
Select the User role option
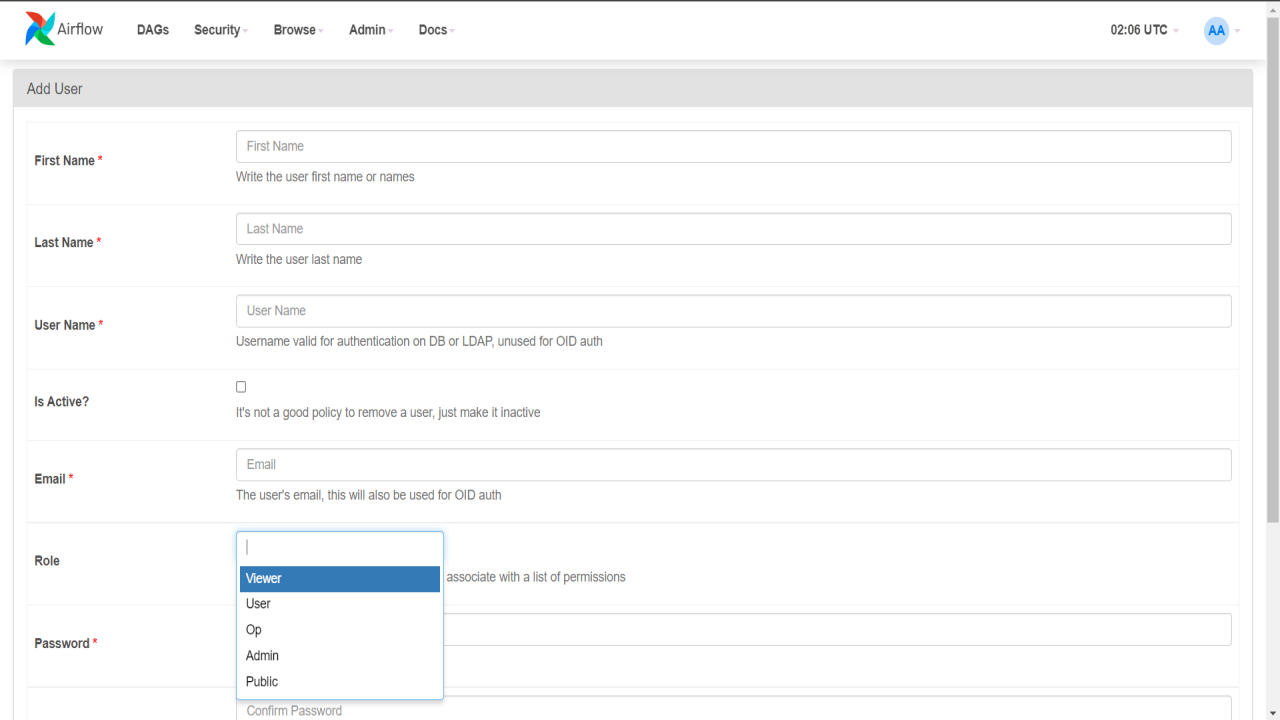pos(340,604)
